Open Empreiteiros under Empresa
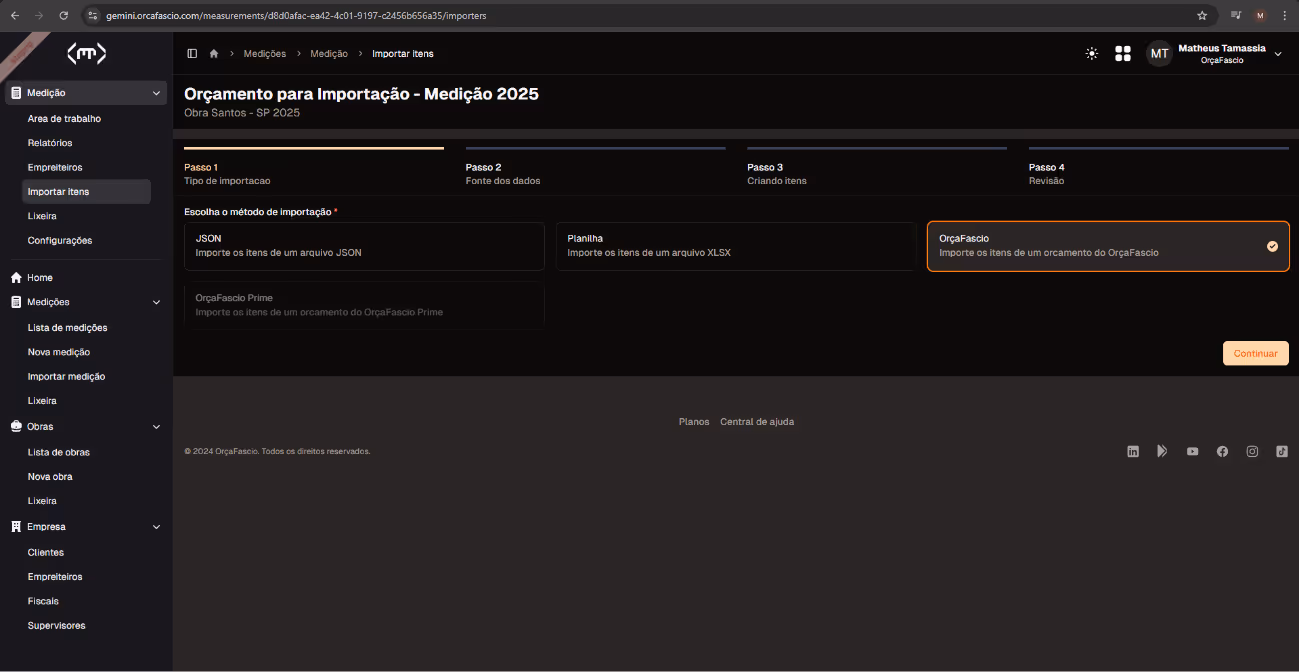This screenshot has height=672, width=1299. click(x=55, y=577)
